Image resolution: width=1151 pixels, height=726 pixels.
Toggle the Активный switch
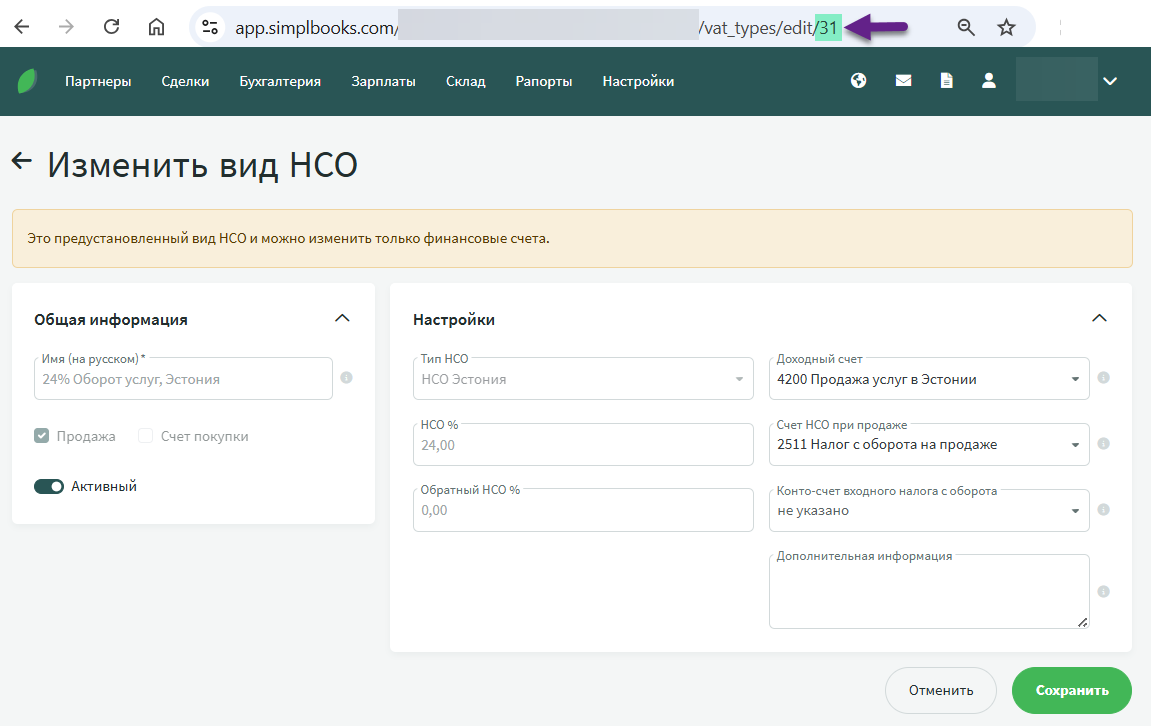pyautogui.click(x=49, y=487)
